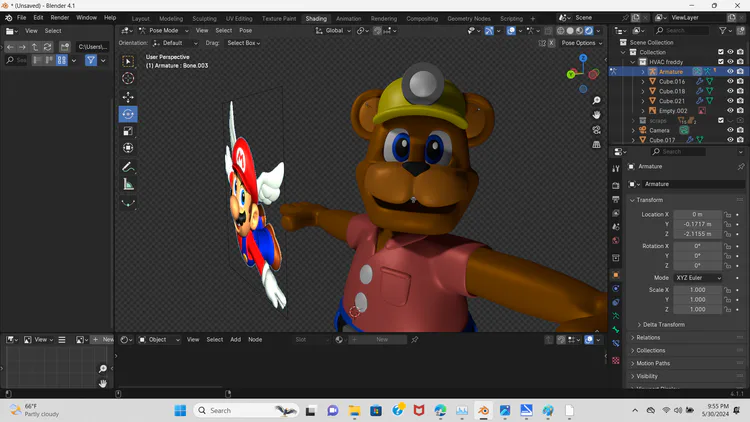
Task: Open the File menu
Action: click(x=22, y=18)
